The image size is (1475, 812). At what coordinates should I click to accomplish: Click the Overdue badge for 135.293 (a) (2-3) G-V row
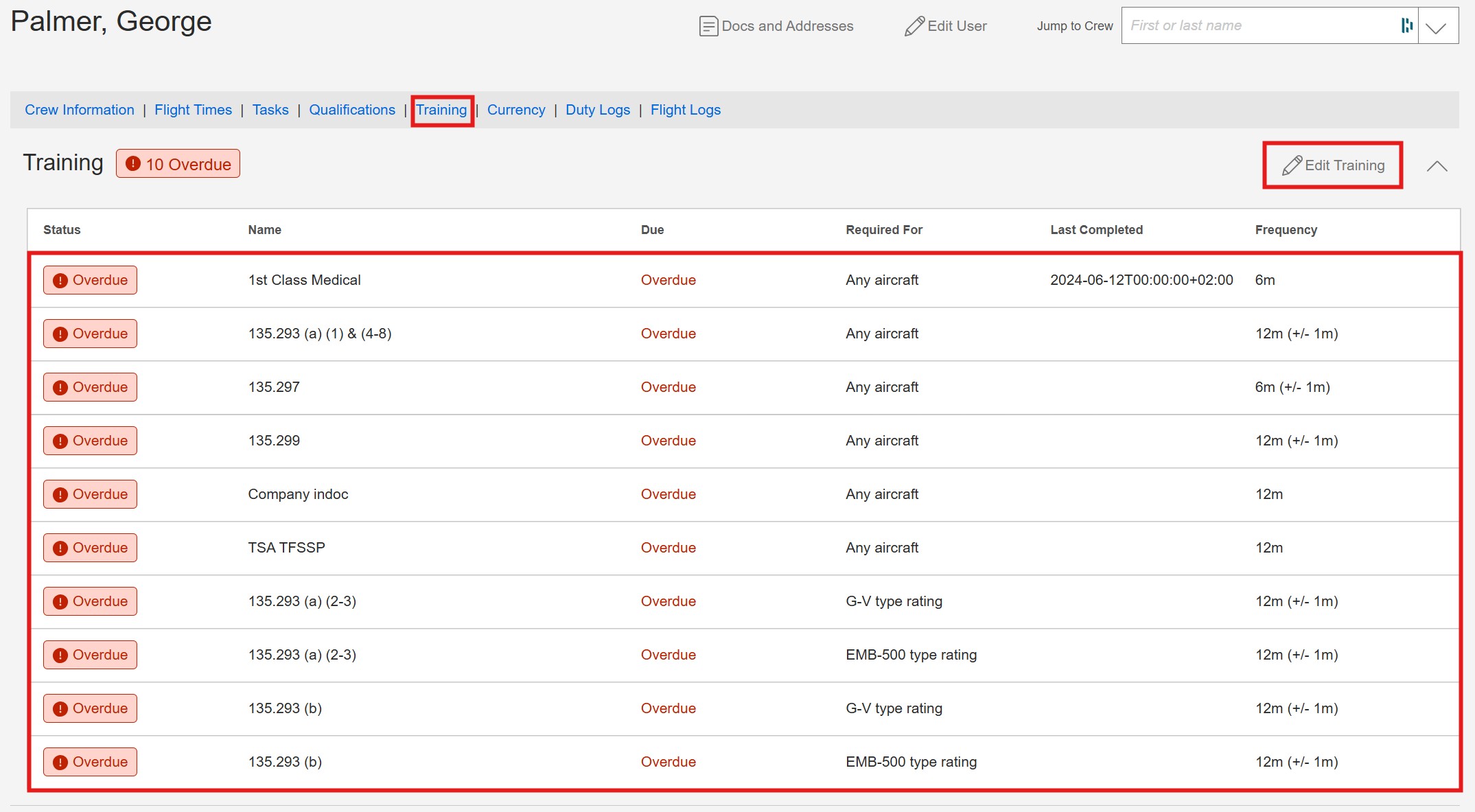pyautogui.click(x=90, y=601)
